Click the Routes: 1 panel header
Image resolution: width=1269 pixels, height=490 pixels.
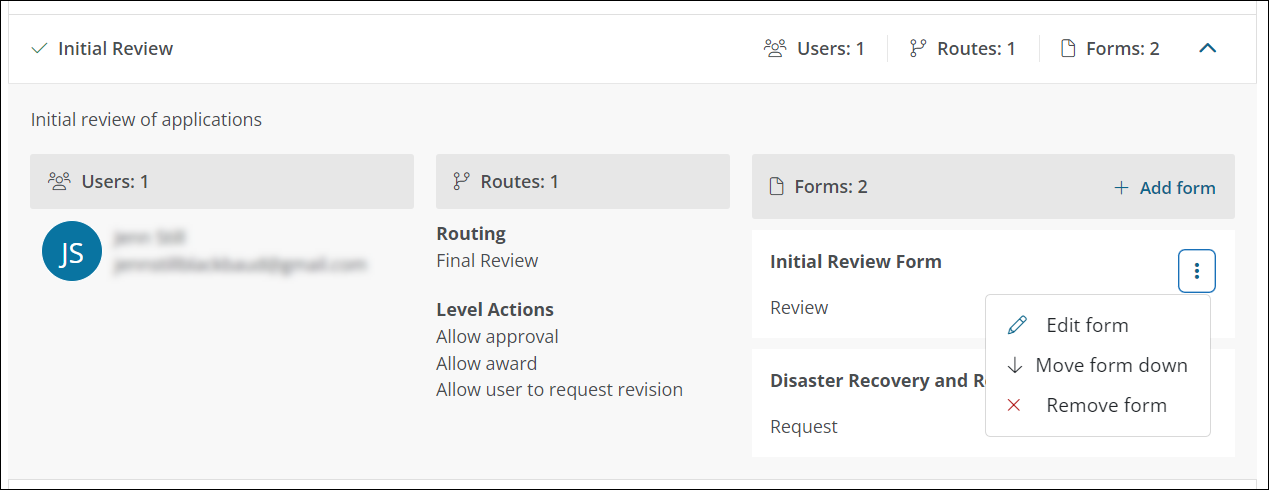coord(583,181)
